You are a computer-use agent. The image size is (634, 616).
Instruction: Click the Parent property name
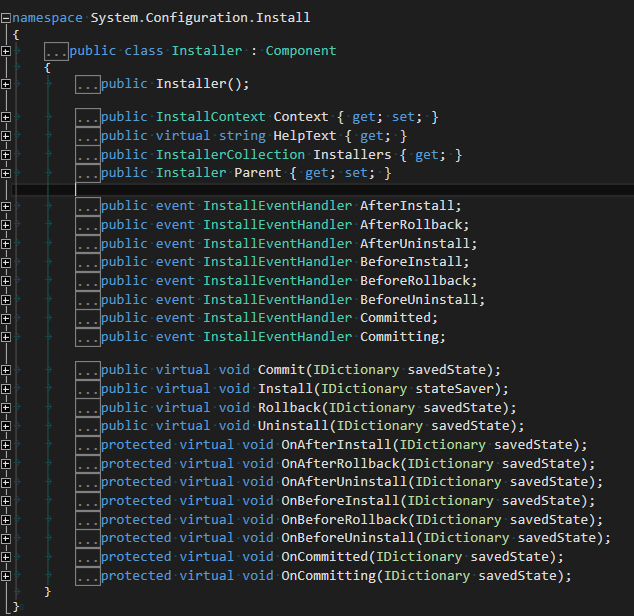257,173
